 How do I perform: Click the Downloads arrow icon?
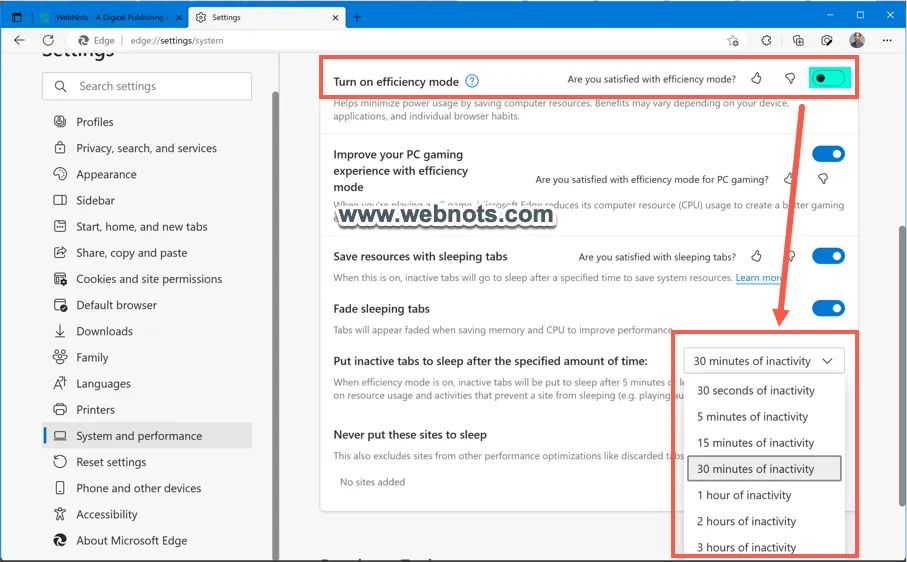point(60,331)
